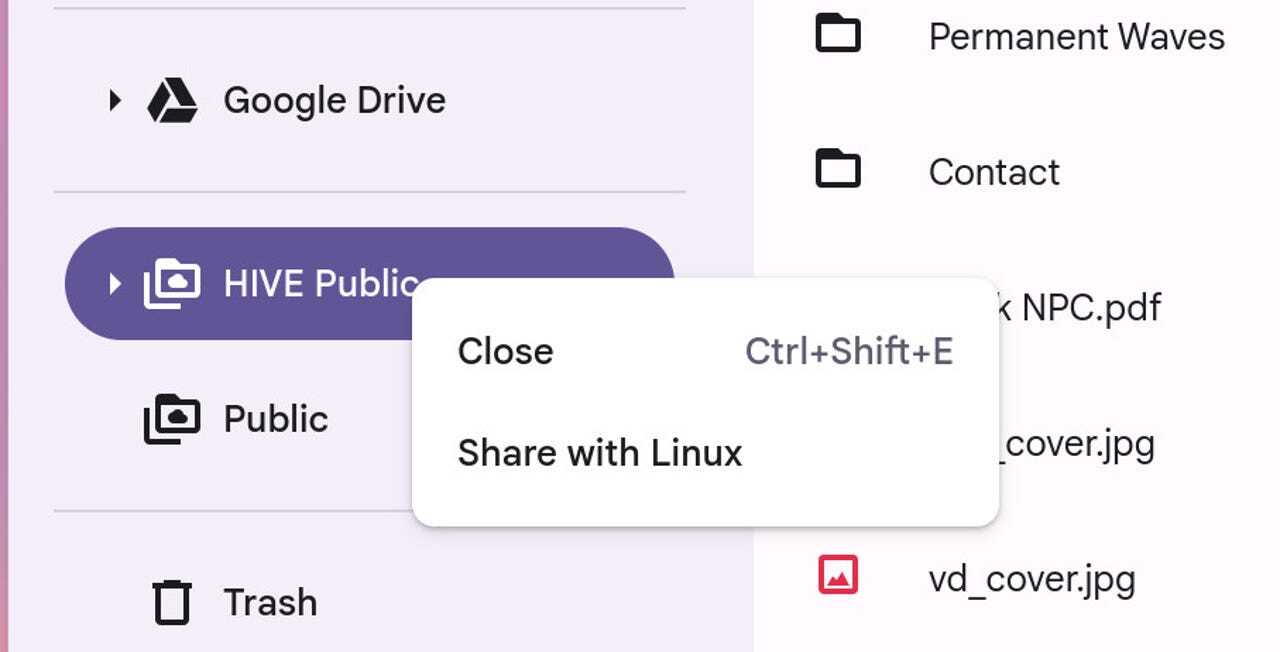Choose Close from the context menu
This screenshot has width=1280, height=652.
505,351
